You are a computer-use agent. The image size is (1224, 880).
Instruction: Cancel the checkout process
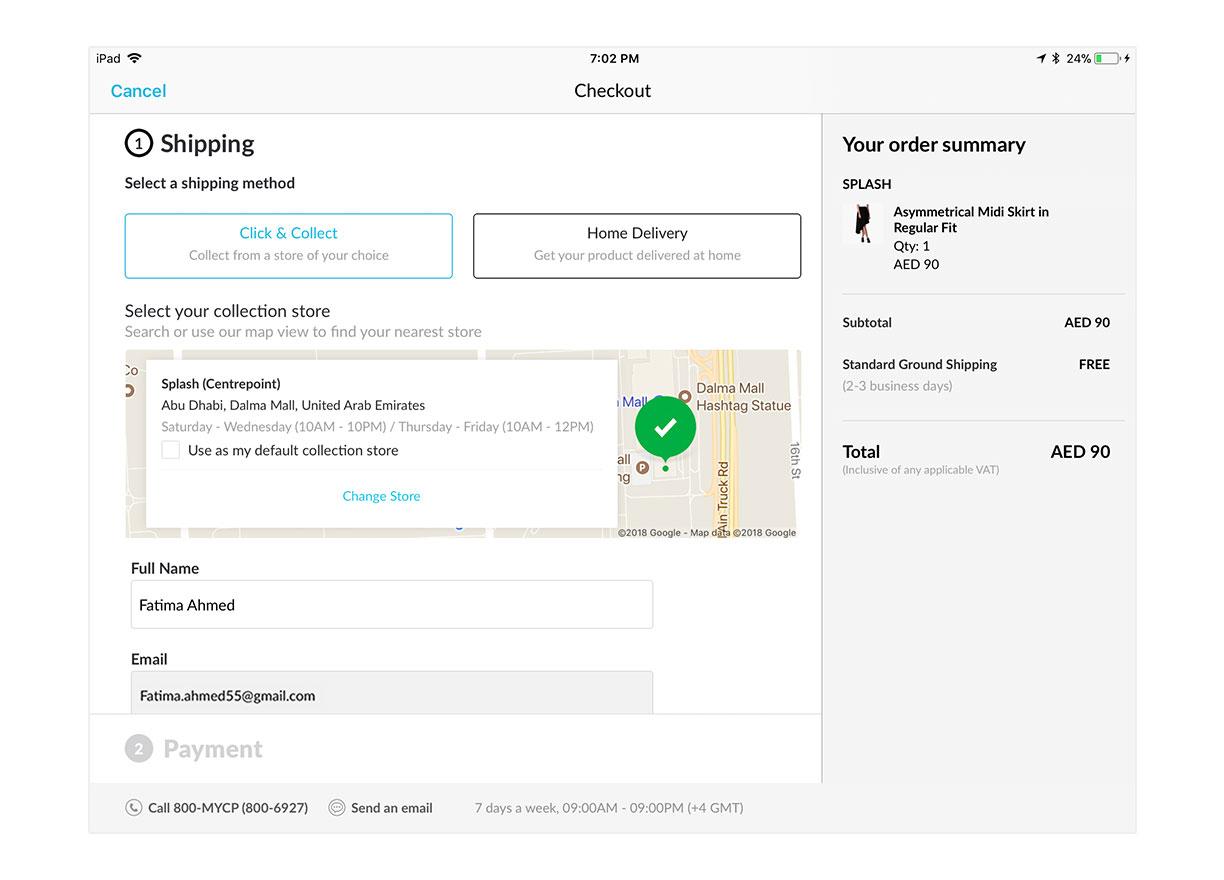coord(138,91)
